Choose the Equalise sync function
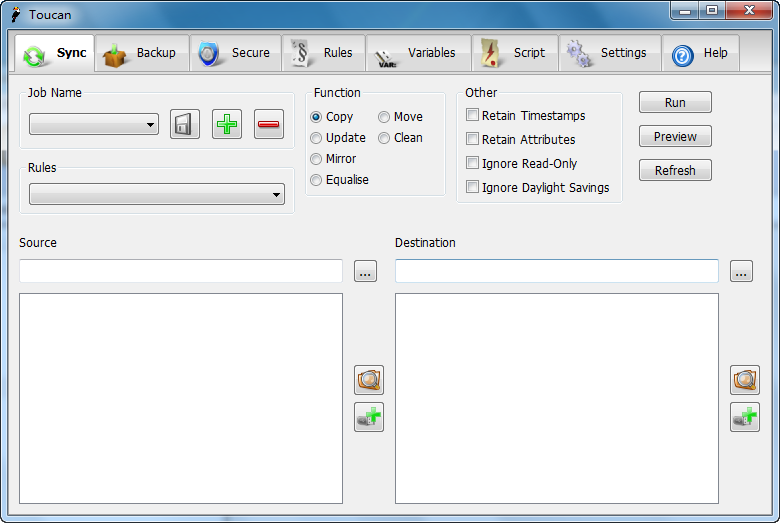Viewport: 780px width, 523px height. pyautogui.click(x=316, y=180)
